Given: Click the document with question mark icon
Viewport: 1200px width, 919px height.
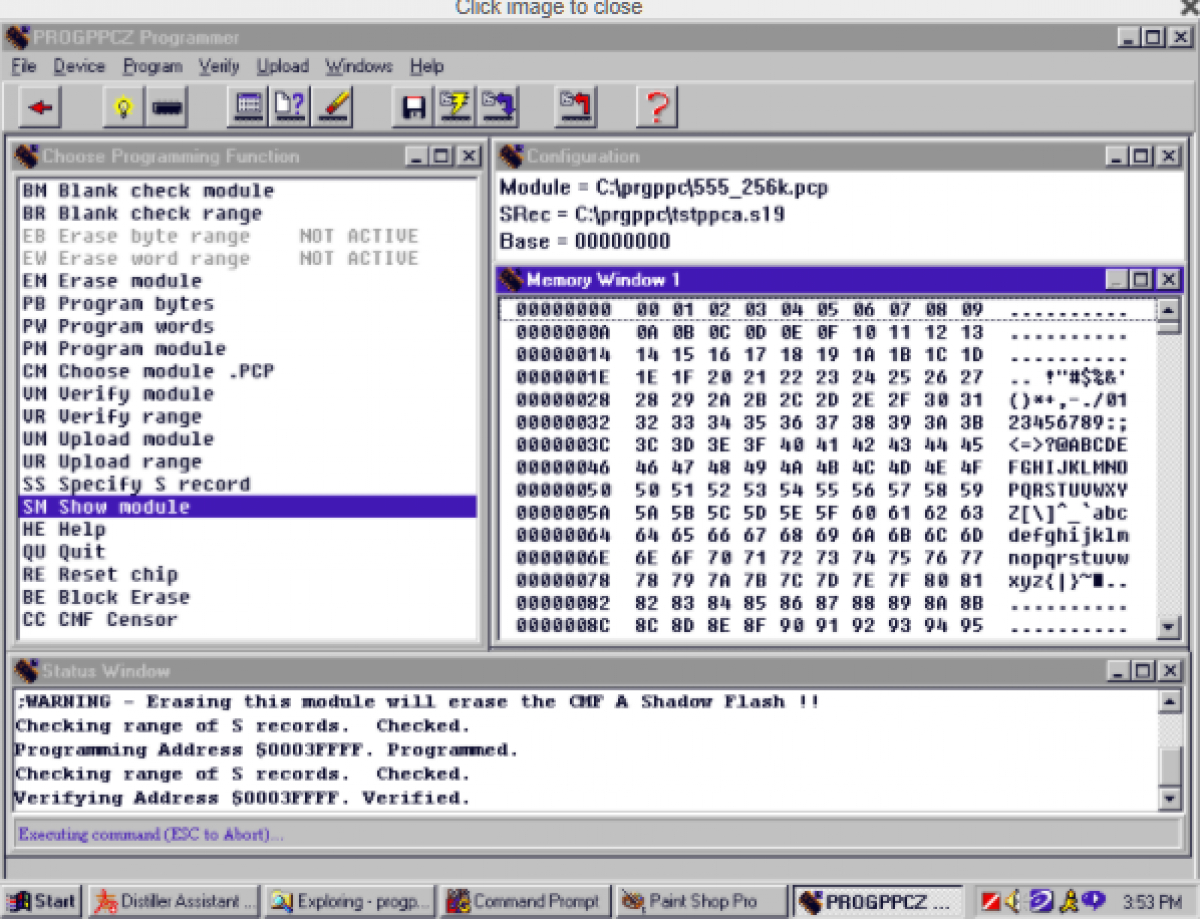Looking at the screenshot, I should coord(290,107).
